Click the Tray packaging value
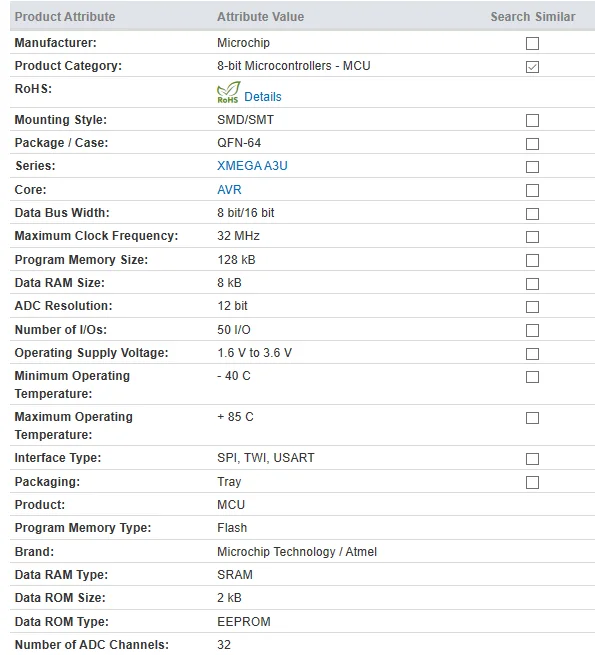The height and width of the screenshot is (655, 595). coord(229,482)
